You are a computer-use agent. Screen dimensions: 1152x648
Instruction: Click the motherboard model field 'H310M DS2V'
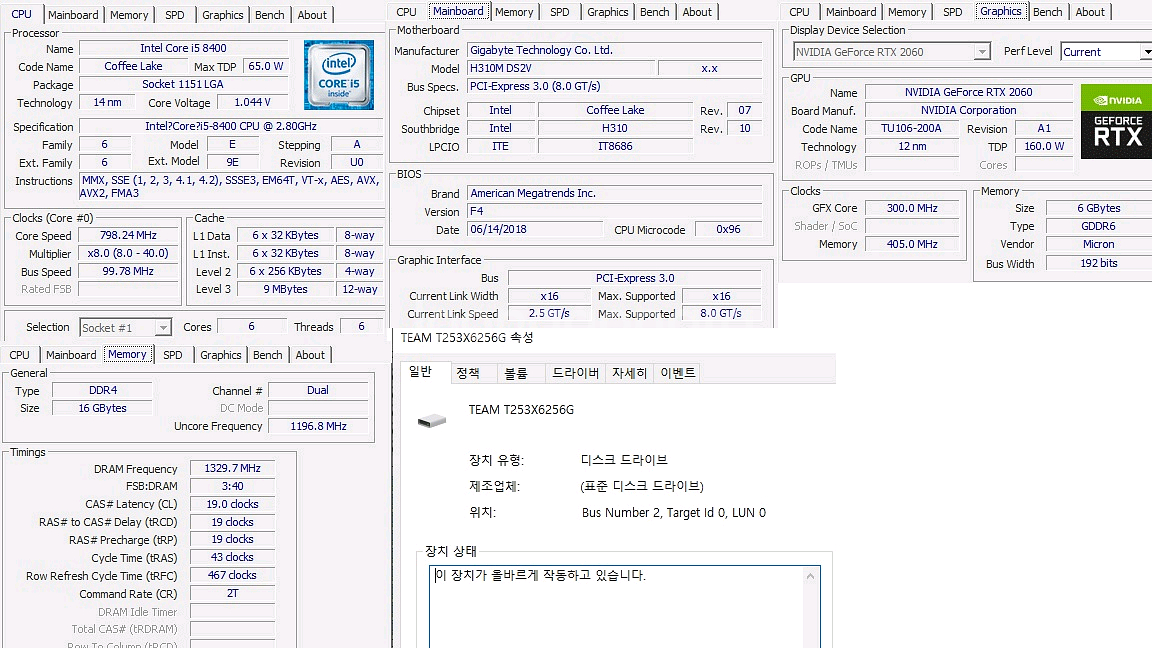561,68
